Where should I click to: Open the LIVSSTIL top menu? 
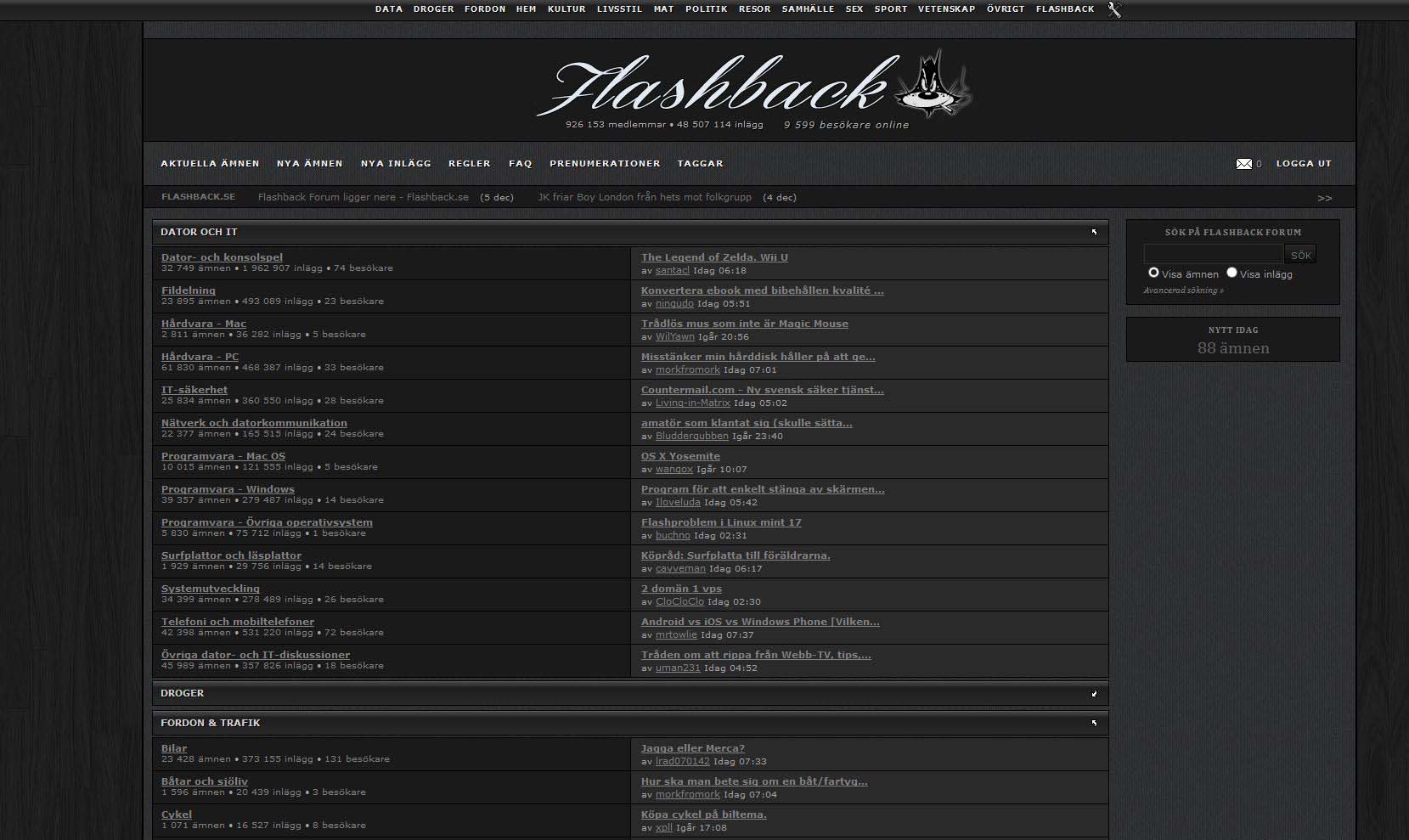point(619,9)
